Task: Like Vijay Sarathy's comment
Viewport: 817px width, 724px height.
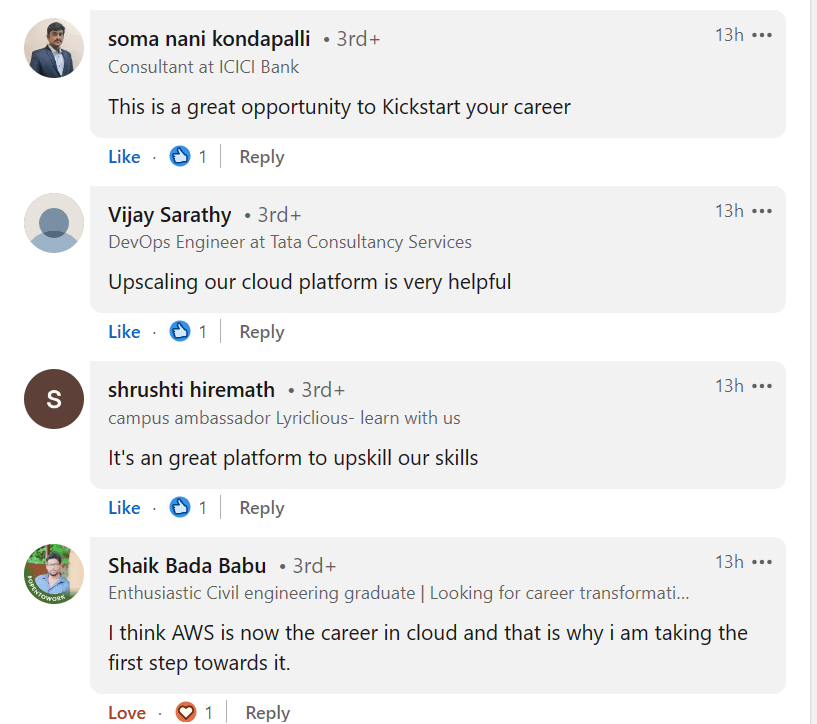Action: click(124, 332)
